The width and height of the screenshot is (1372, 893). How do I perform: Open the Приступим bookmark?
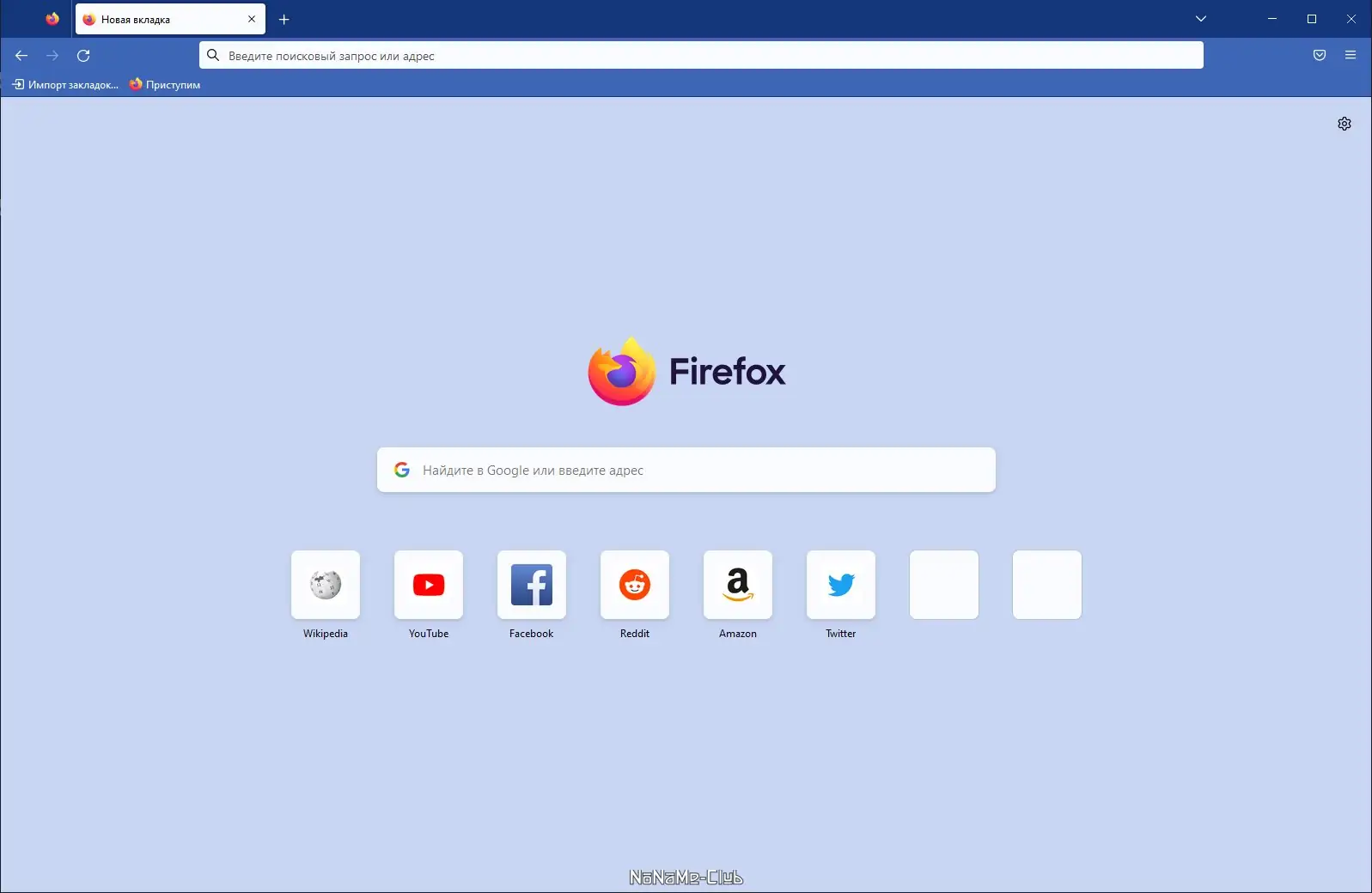(165, 85)
